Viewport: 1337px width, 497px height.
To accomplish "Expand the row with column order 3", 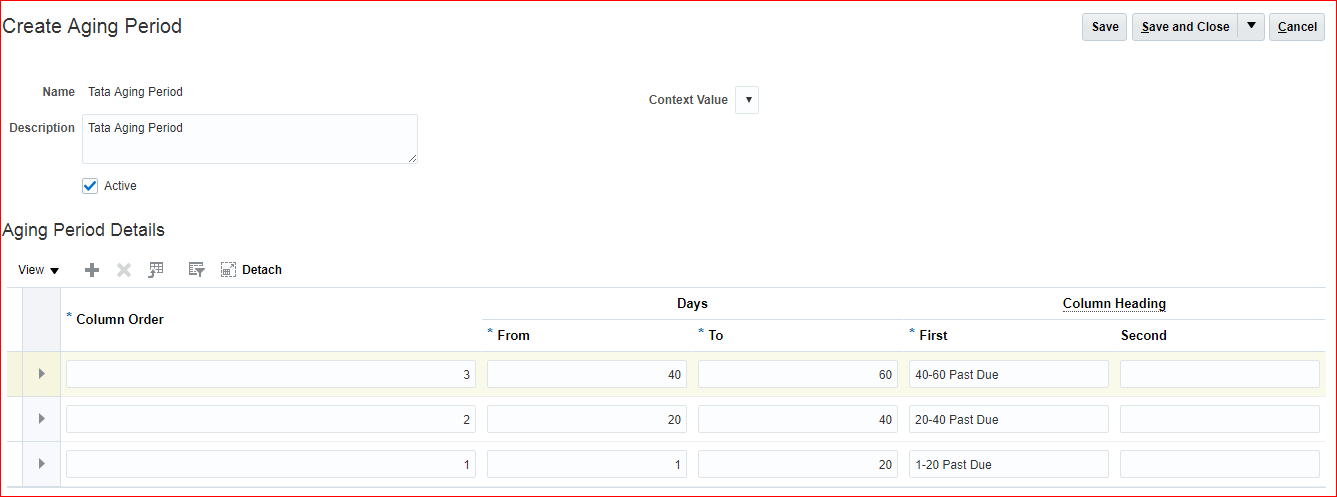I will 41,374.
